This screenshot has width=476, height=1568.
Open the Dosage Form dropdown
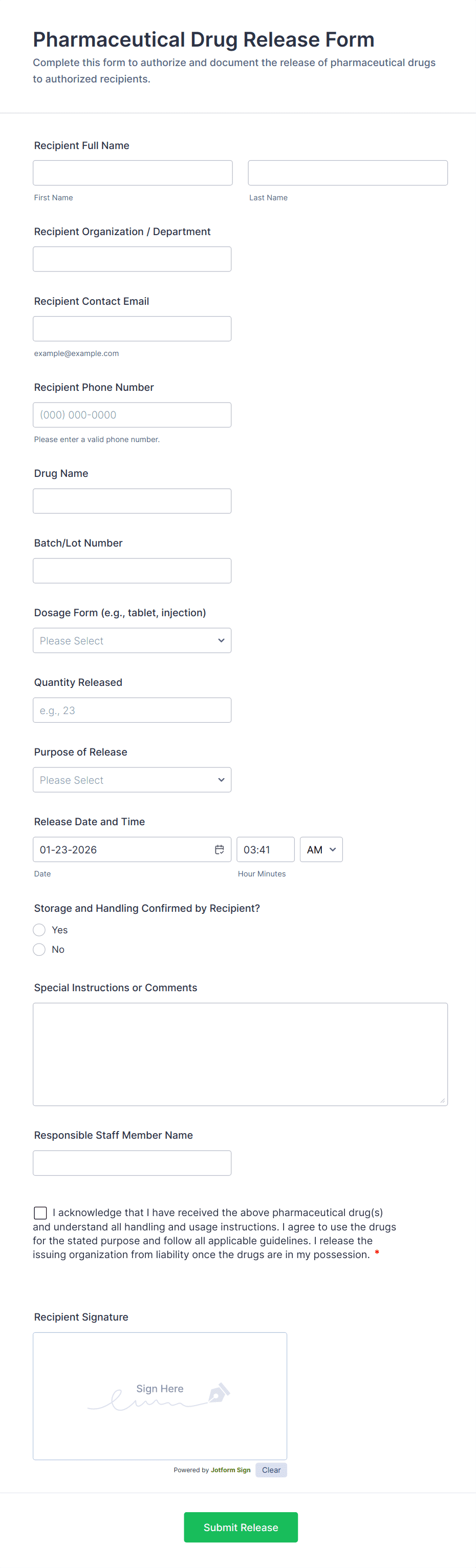132,640
